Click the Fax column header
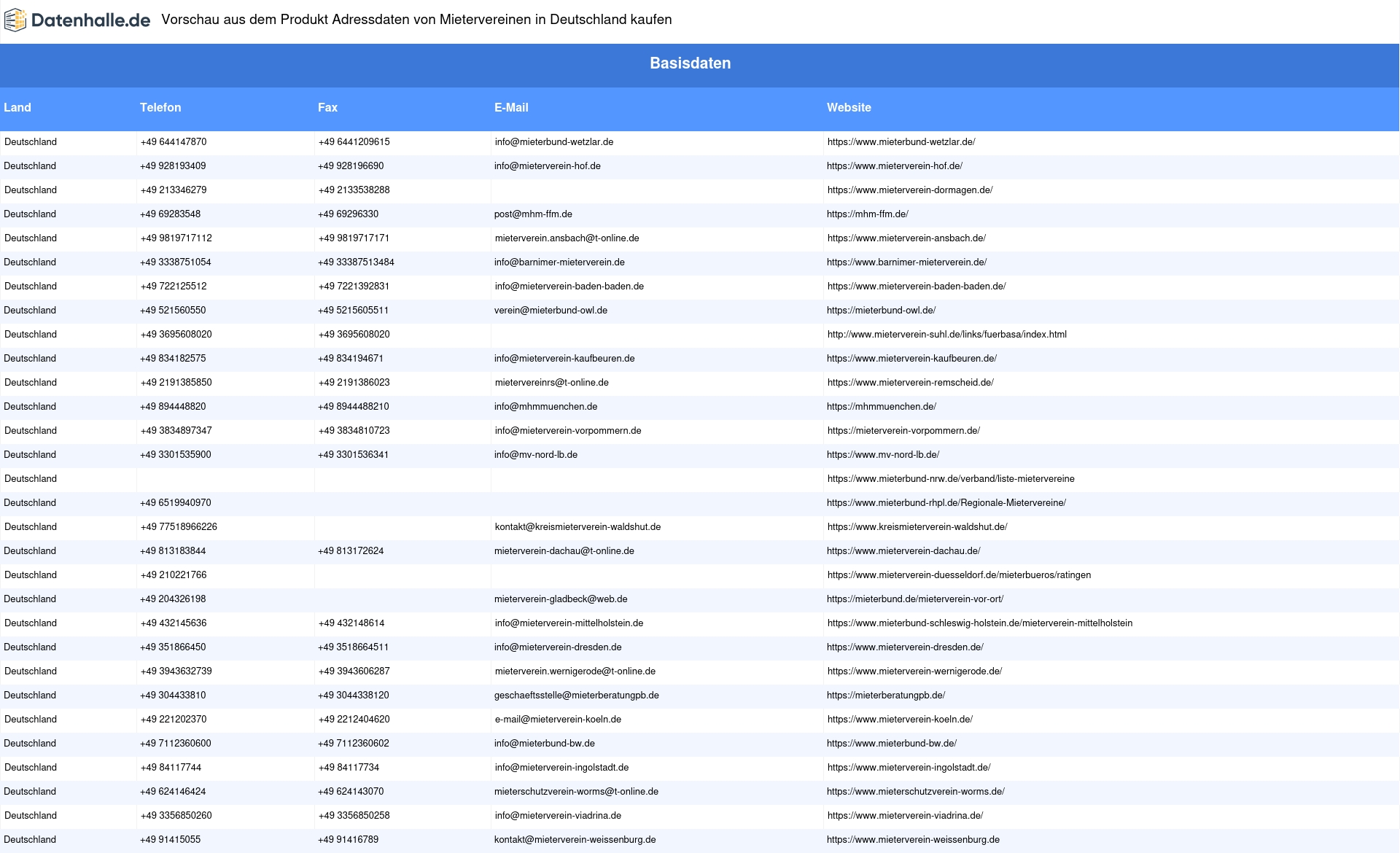Image resolution: width=1400 pixels, height=853 pixels. 327,107
